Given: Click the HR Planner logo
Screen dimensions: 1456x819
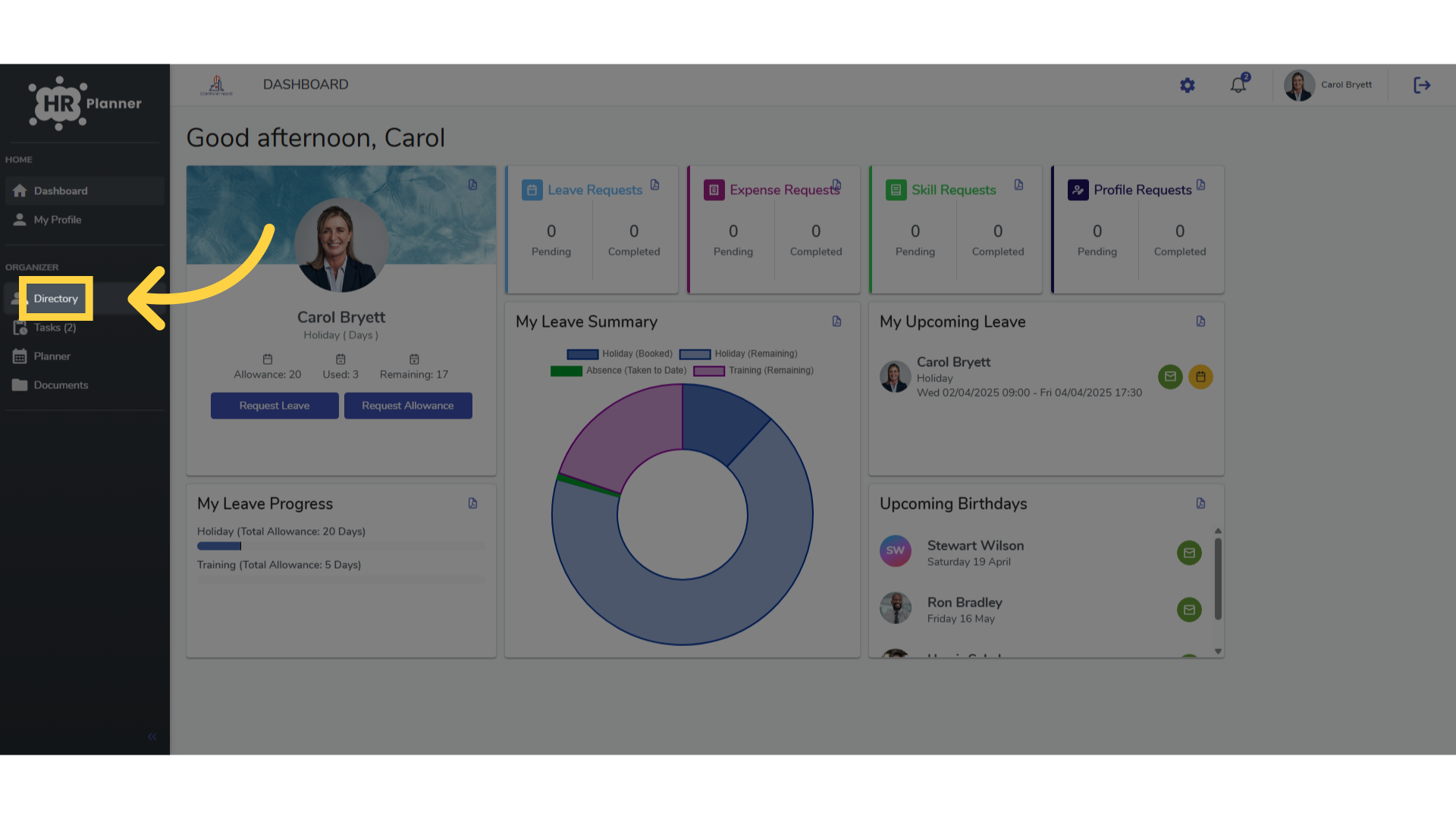Looking at the screenshot, I should tap(85, 103).
